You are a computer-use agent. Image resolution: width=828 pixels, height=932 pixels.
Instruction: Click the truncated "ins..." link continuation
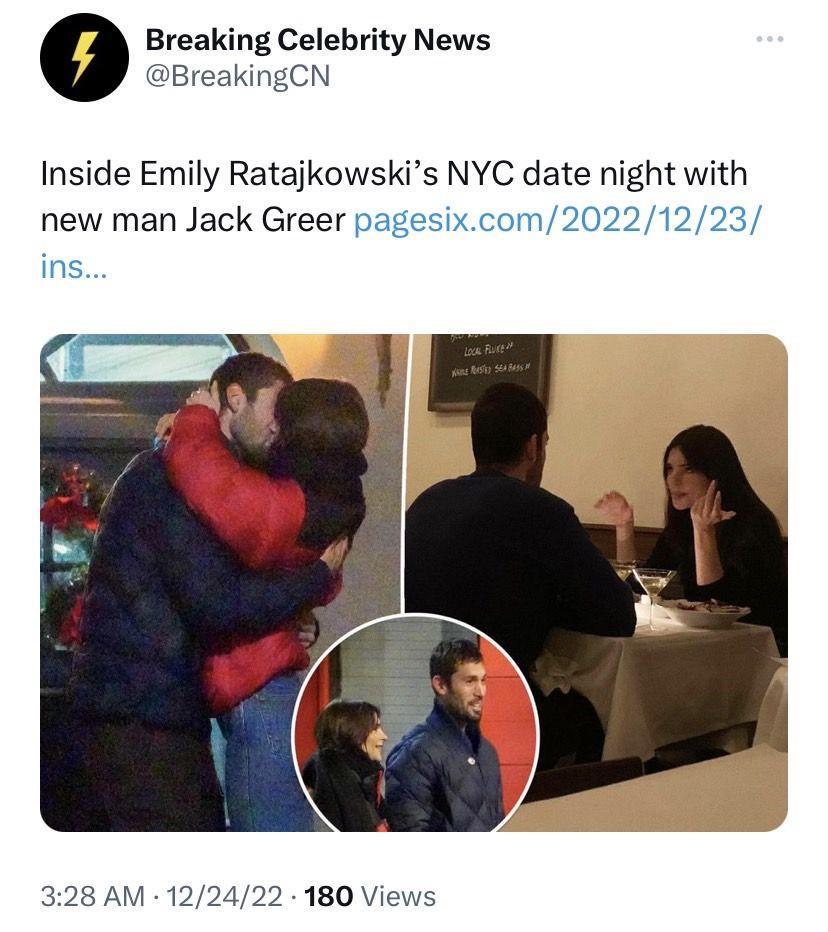click(x=73, y=267)
